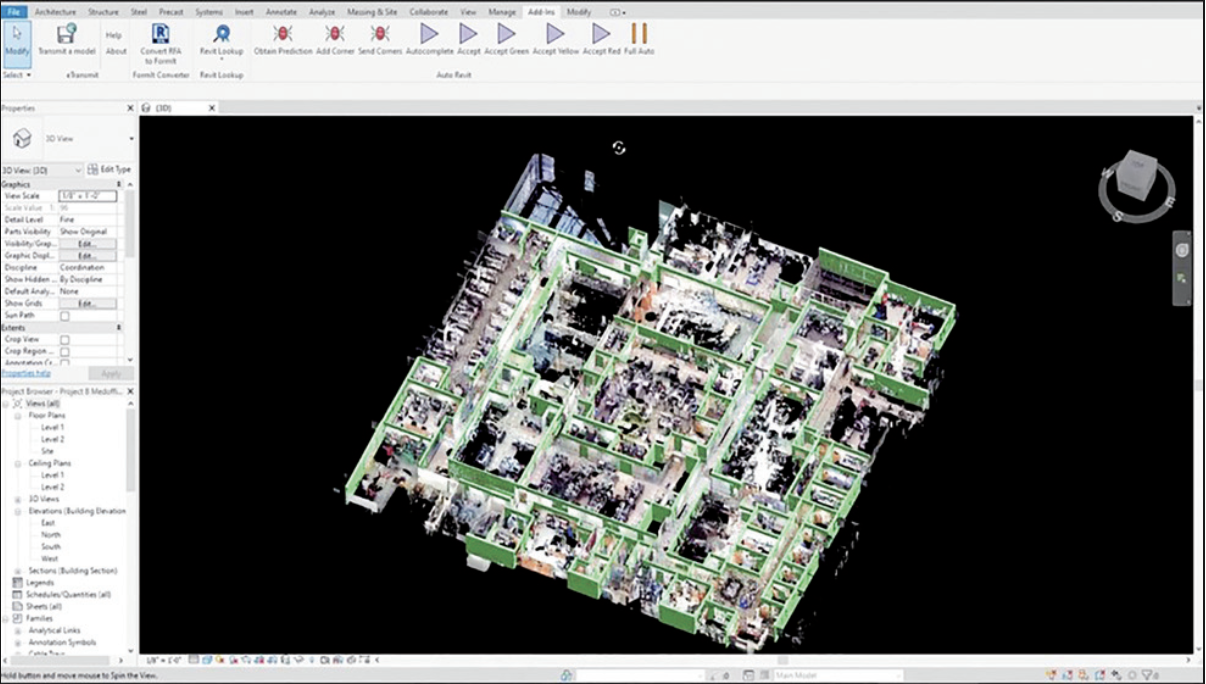The height and width of the screenshot is (684, 1206).
Task: Tick the Crop View checkbox
Action: tap(65, 340)
